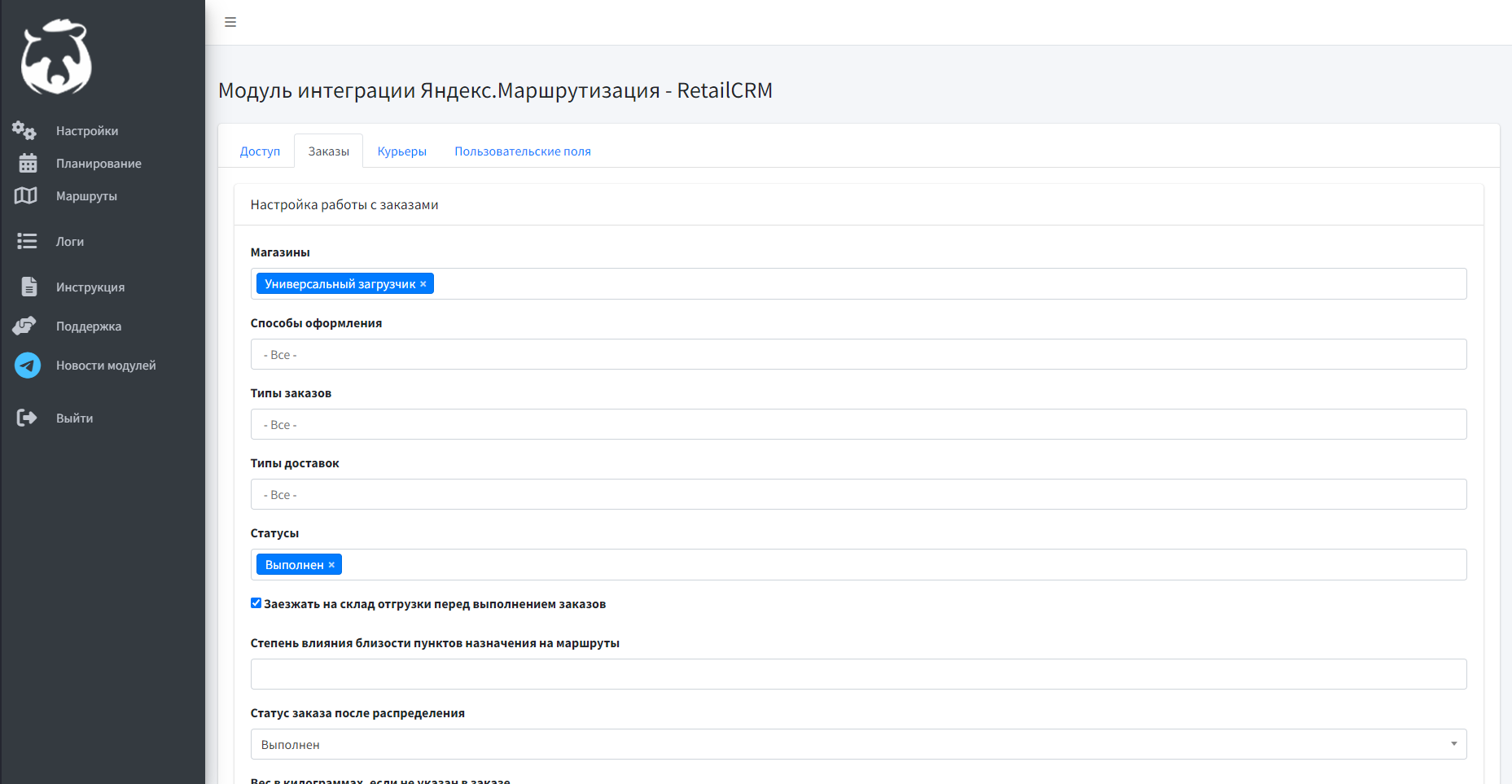Viewport: 1512px width, 784px height.
Task: Click Выйти to log out
Action: click(x=74, y=418)
